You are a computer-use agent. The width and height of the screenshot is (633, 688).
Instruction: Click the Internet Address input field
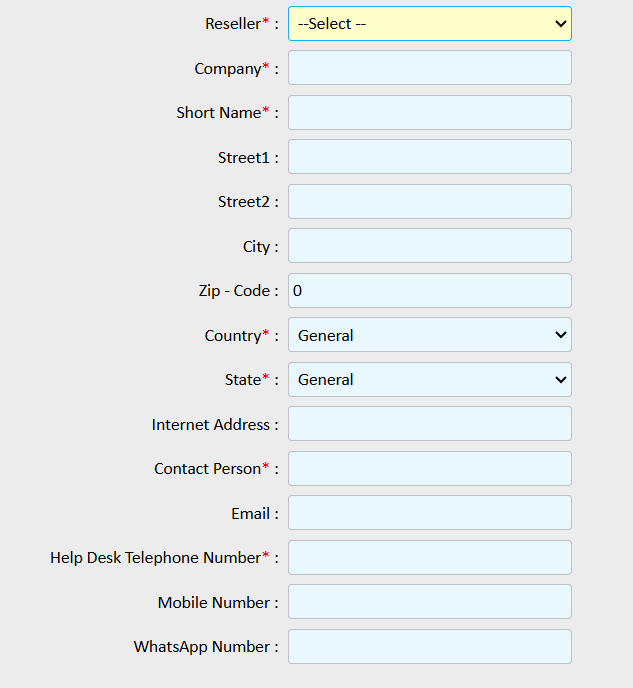point(429,424)
